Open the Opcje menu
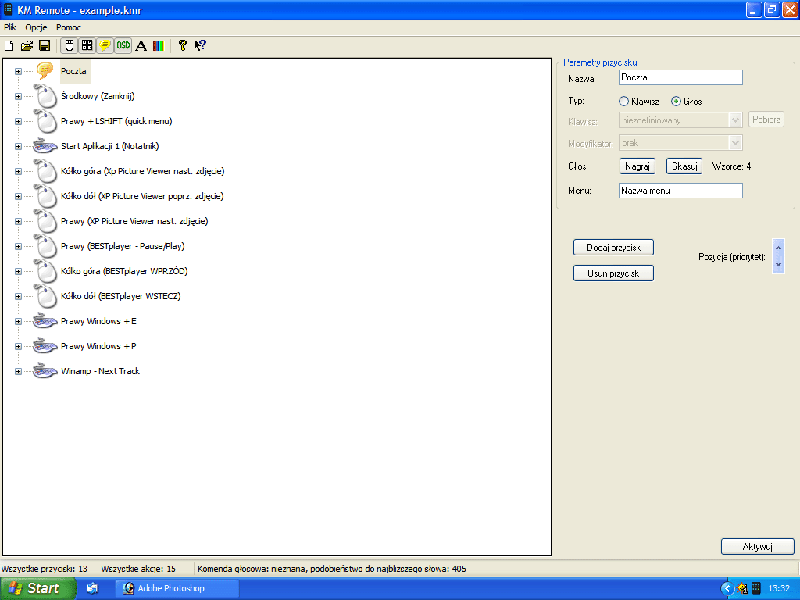Image resolution: width=800 pixels, height=600 pixels. click(x=37, y=27)
